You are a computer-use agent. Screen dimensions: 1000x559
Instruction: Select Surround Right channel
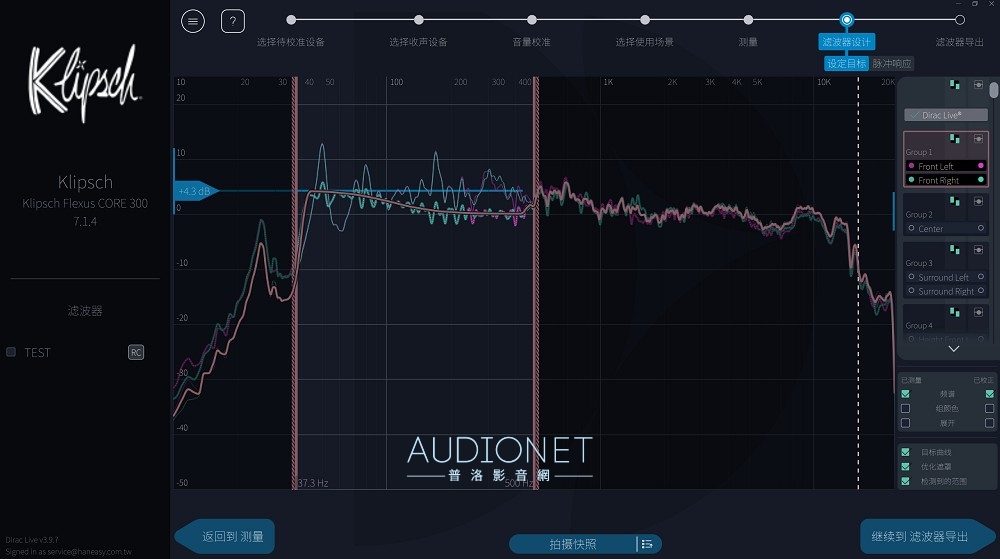click(x=945, y=291)
